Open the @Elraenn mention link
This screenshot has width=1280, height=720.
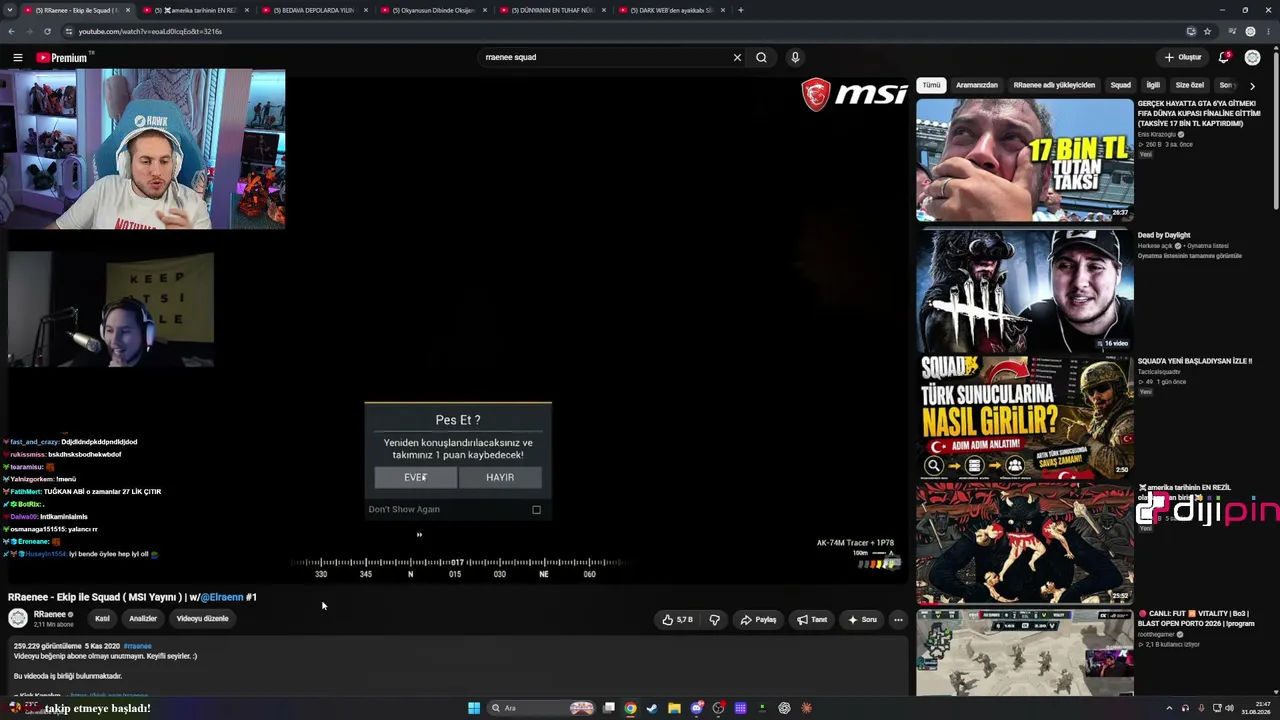[222, 597]
